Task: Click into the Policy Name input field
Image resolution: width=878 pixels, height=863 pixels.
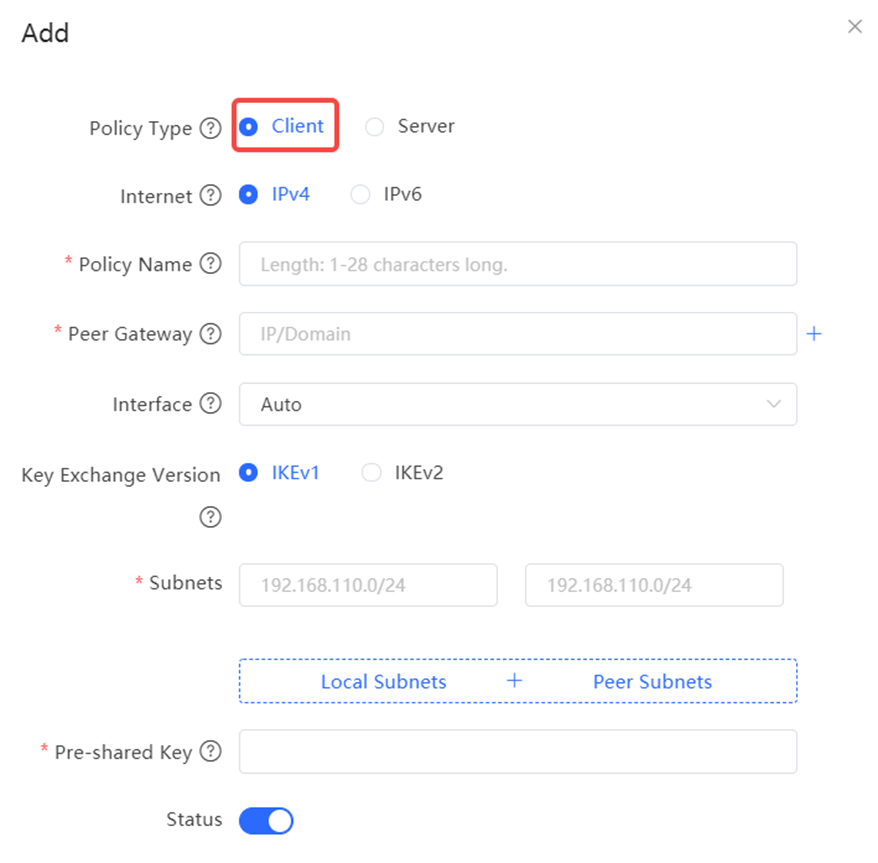Action: 518,264
